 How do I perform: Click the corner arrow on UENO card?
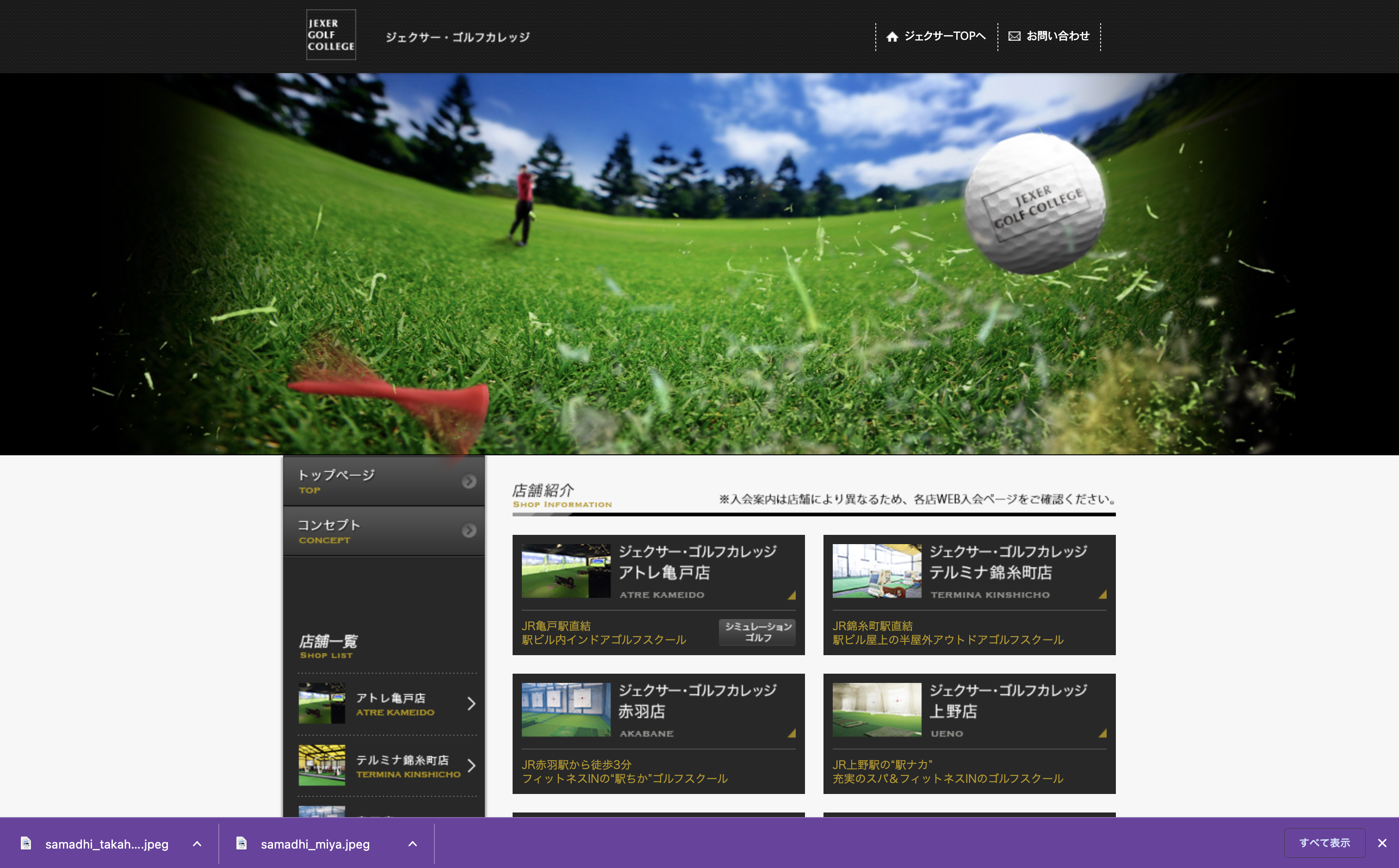1102,734
